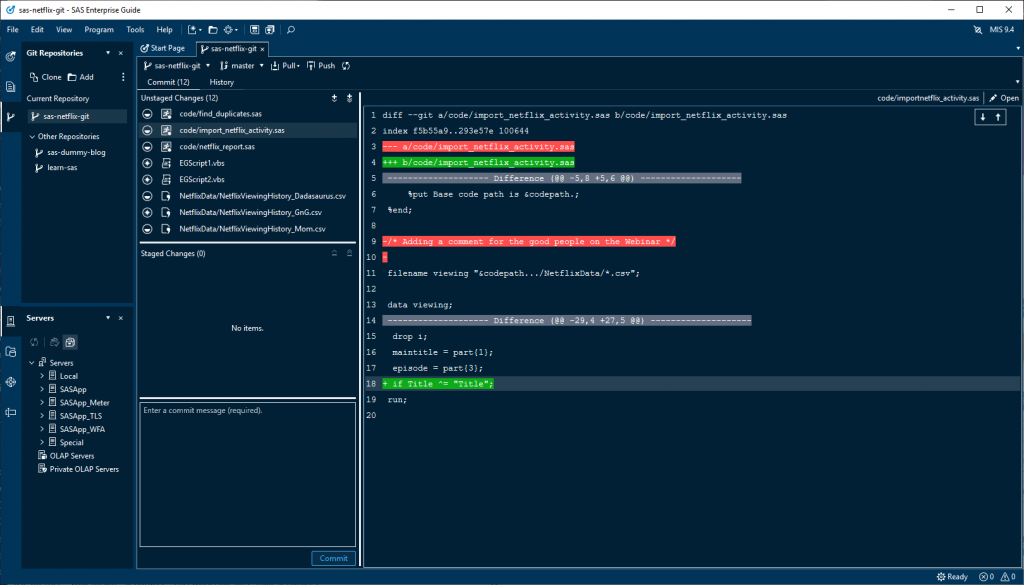Open the File menu
1024x585 pixels.
12,29
